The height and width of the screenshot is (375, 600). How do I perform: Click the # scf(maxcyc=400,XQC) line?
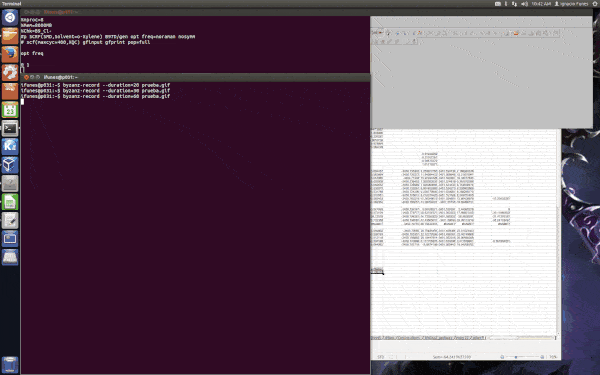tap(85, 42)
